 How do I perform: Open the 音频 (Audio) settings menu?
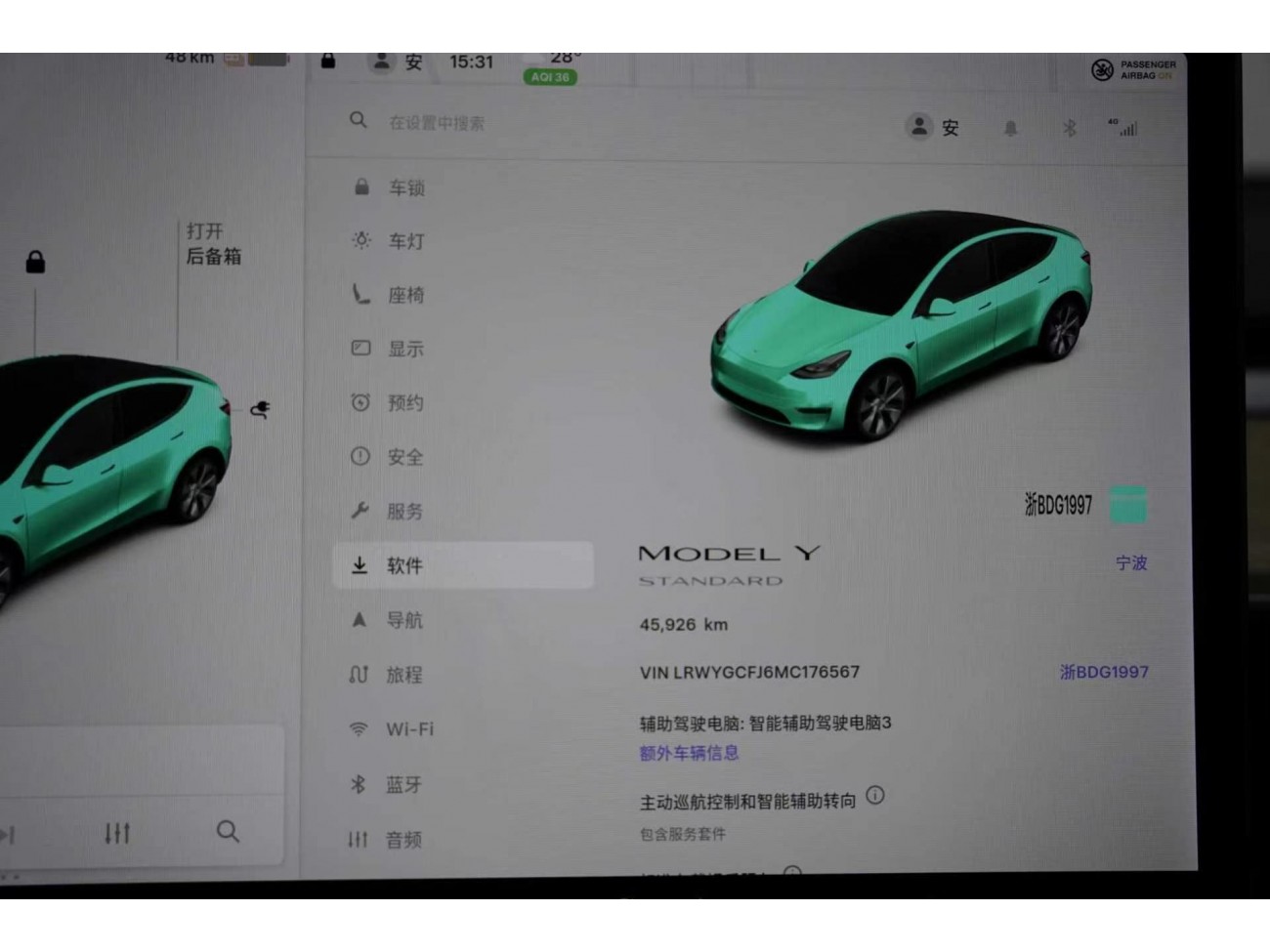462,840
